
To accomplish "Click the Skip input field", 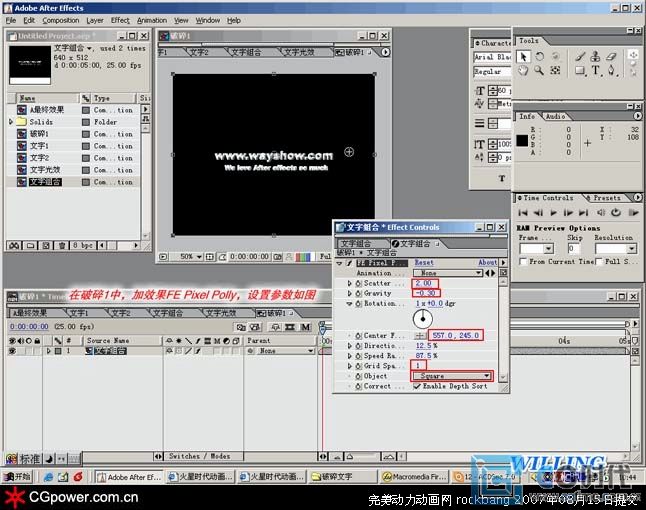I will point(574,248).
